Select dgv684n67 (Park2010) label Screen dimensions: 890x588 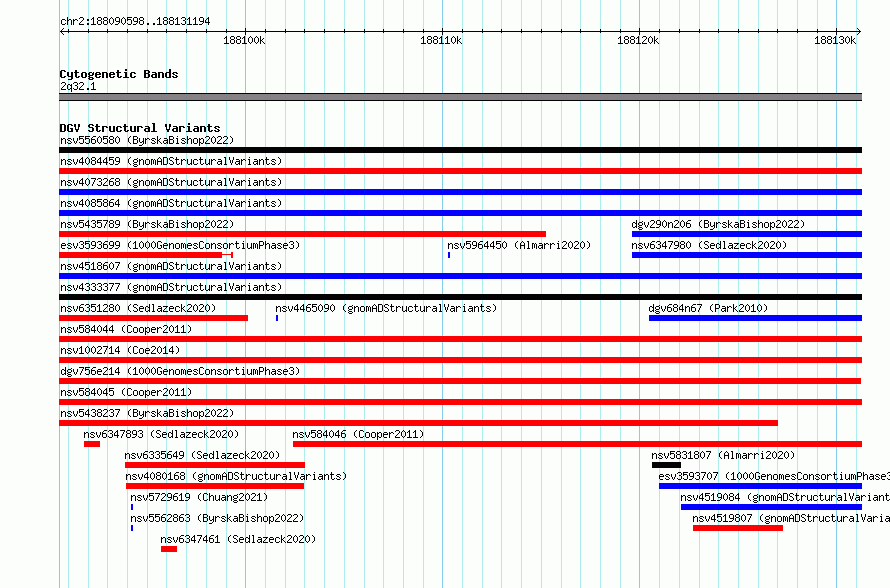pyautogui.click(x=708, y=308)
